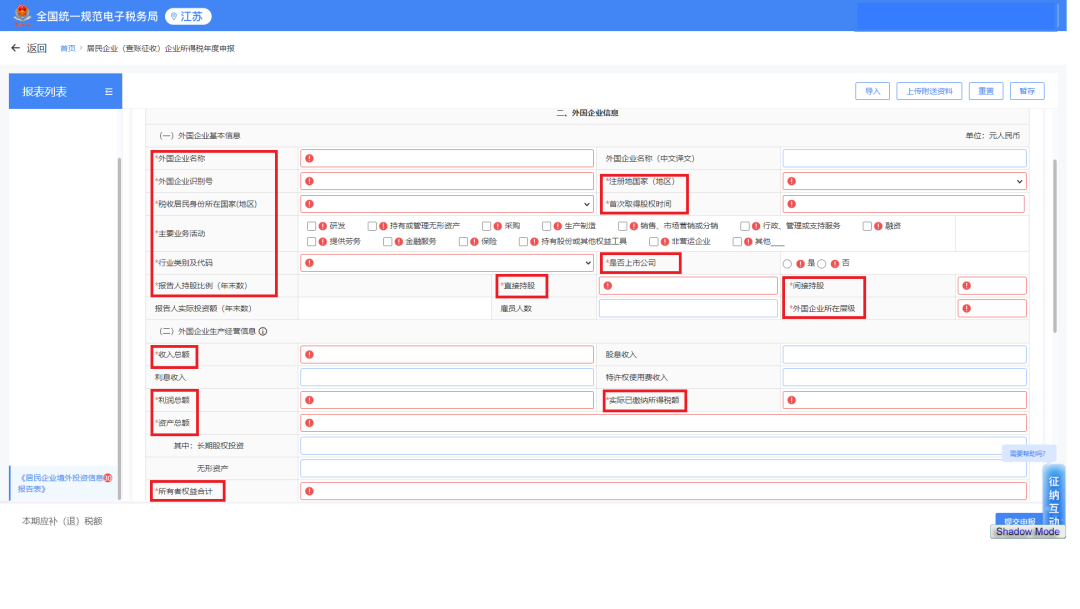1080x609 pixels.
Task: Tick the 金融服务 checkbox
Action: click(387, 242)
